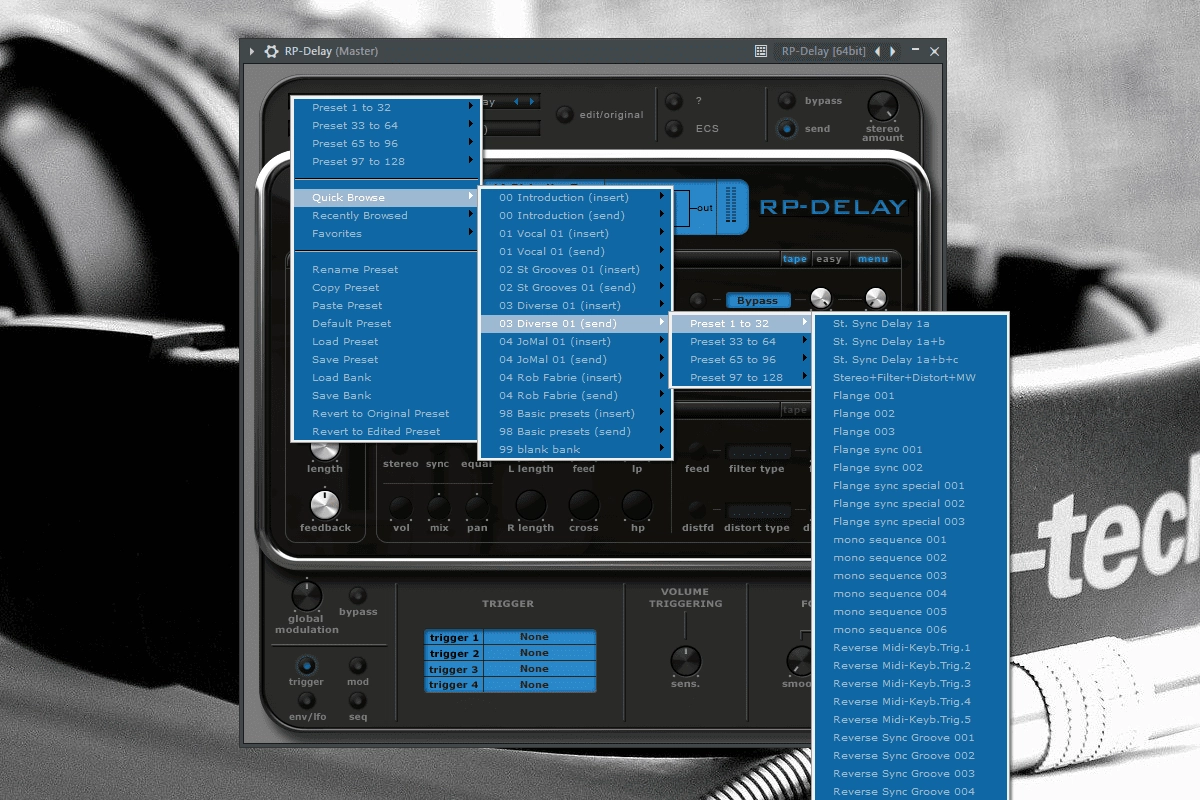Choose Rename Preset
The height and width of the screenshot is (800, 1200).
point(386,269)
